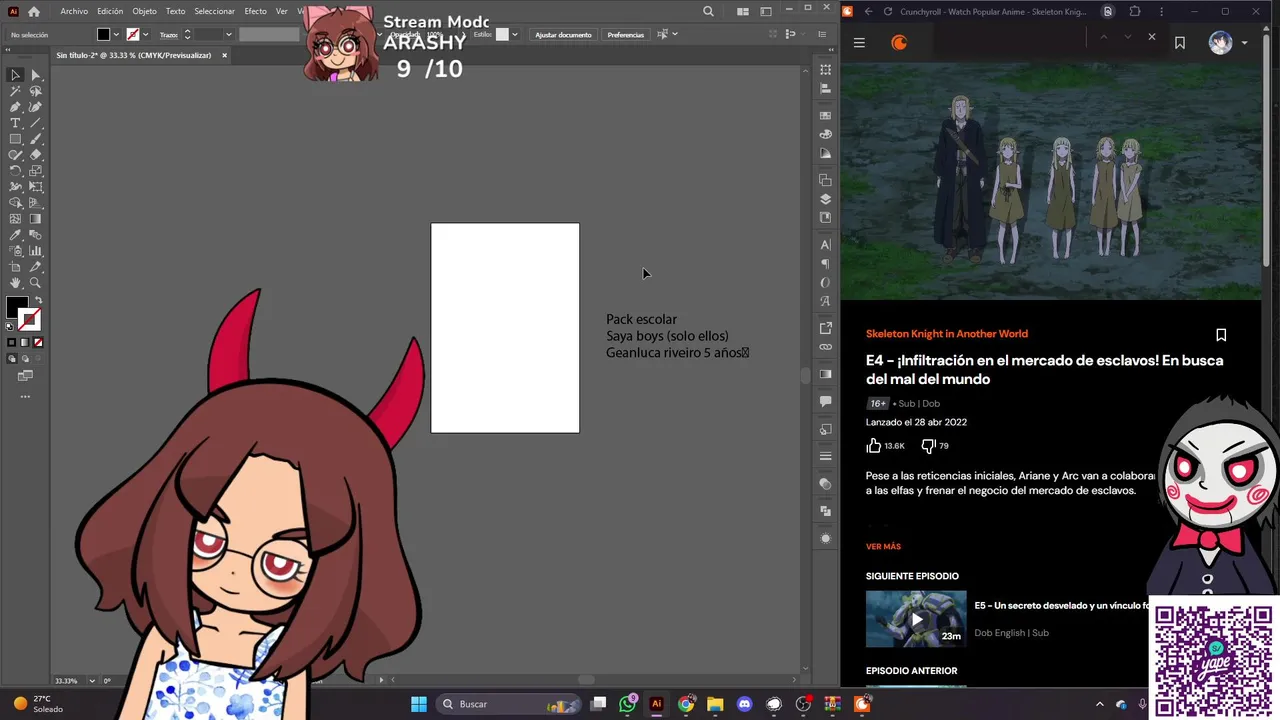The width and height of the screenshot is (1280, 720).
Task: Select the Scale tool
Action: click(x=35, y=171)
